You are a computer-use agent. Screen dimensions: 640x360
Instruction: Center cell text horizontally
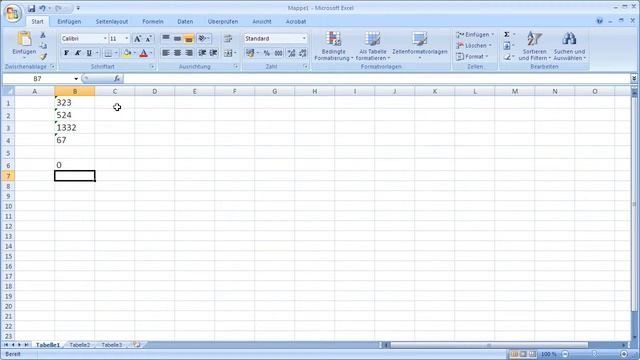(x=177, y=53)
